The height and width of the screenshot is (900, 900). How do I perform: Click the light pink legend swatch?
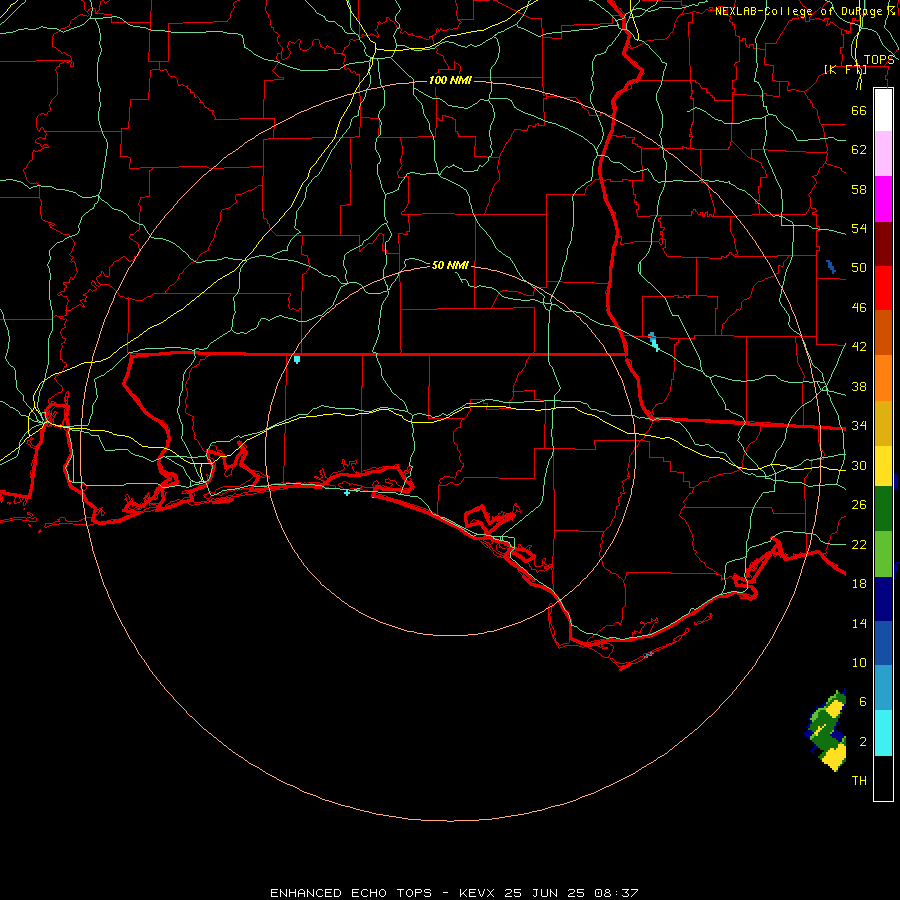click(883, 153)
